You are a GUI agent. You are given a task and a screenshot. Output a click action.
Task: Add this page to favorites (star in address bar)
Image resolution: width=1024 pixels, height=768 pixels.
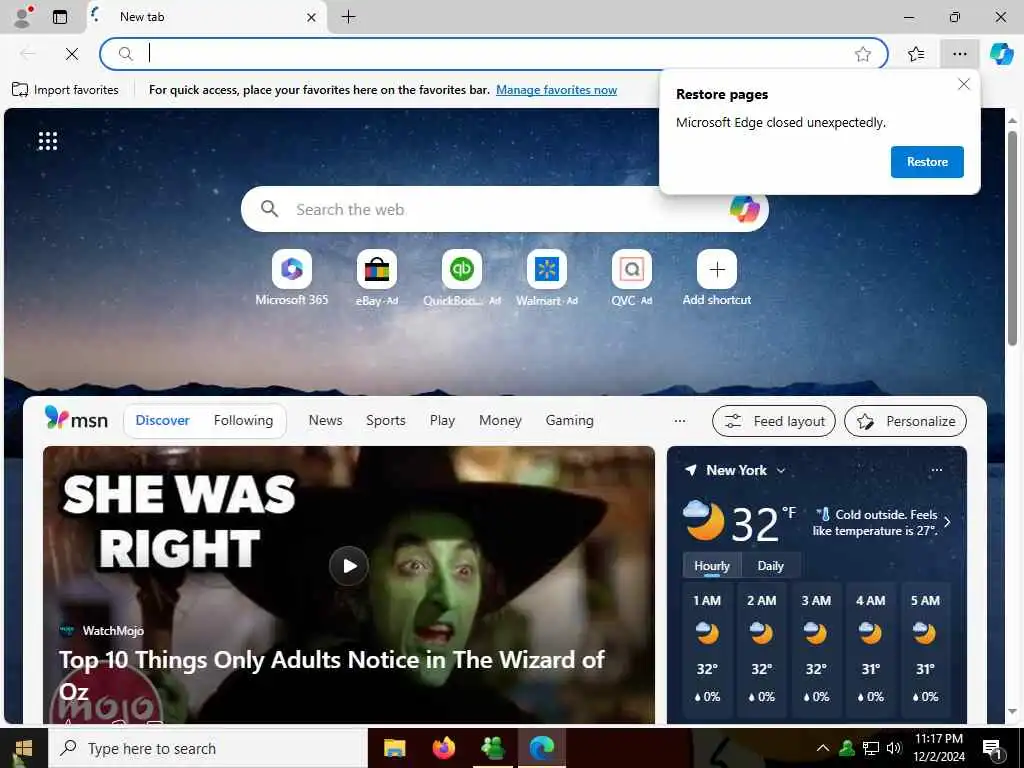point(863,54)
